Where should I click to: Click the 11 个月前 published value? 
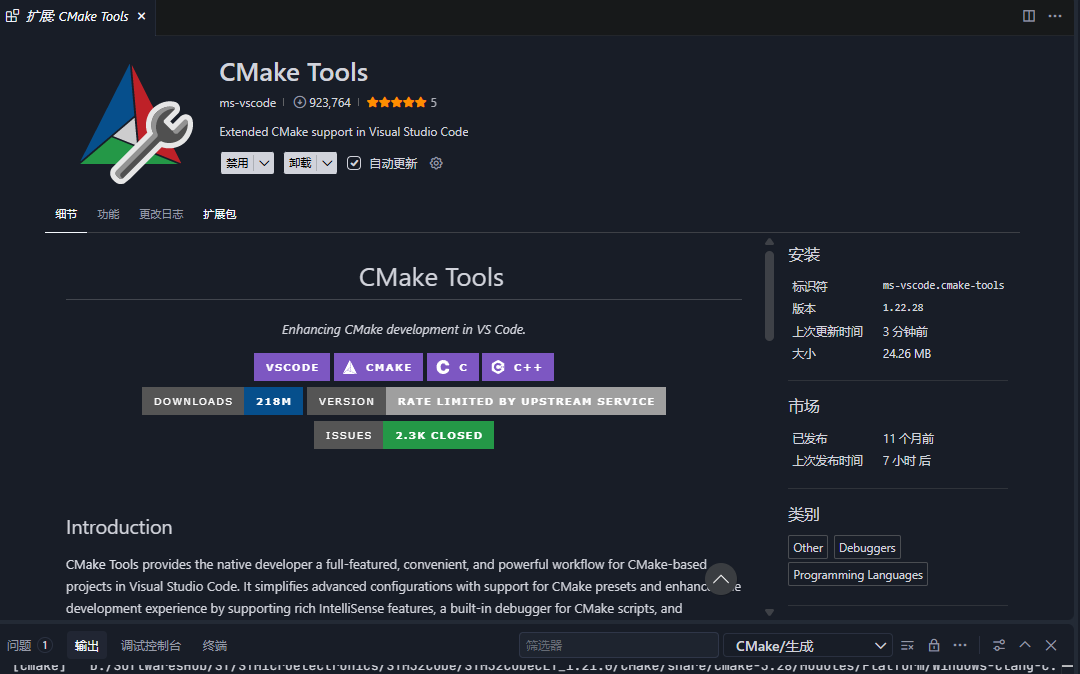click(908, 439)
